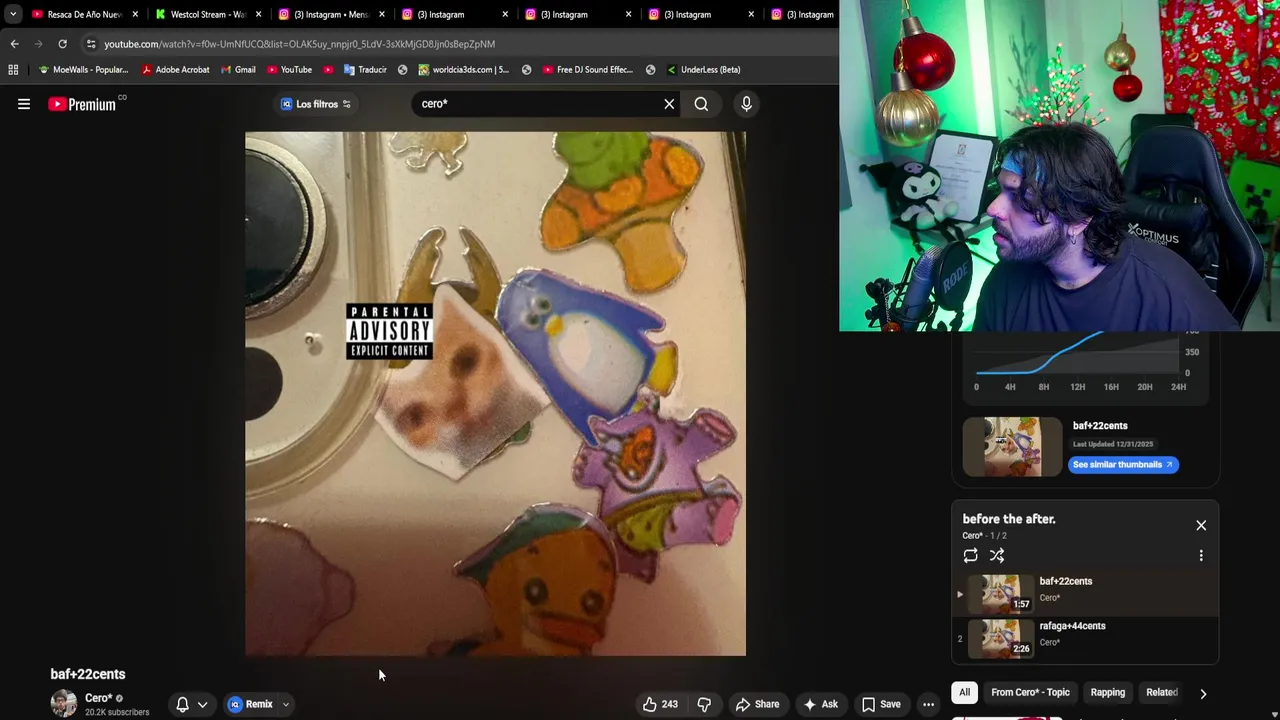Start voice search with the microphone

(x=746, y=104)
